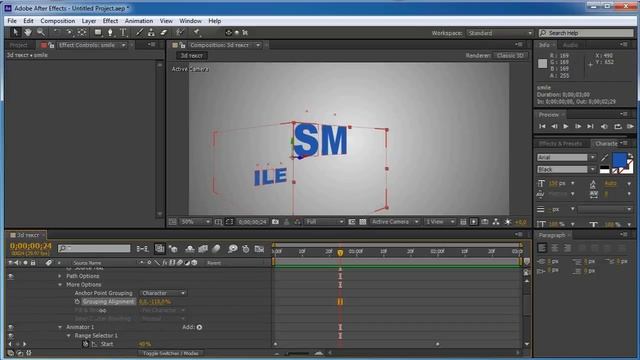
Task: Click the blue text fill color swatch
Action: [x=620, y=160]
